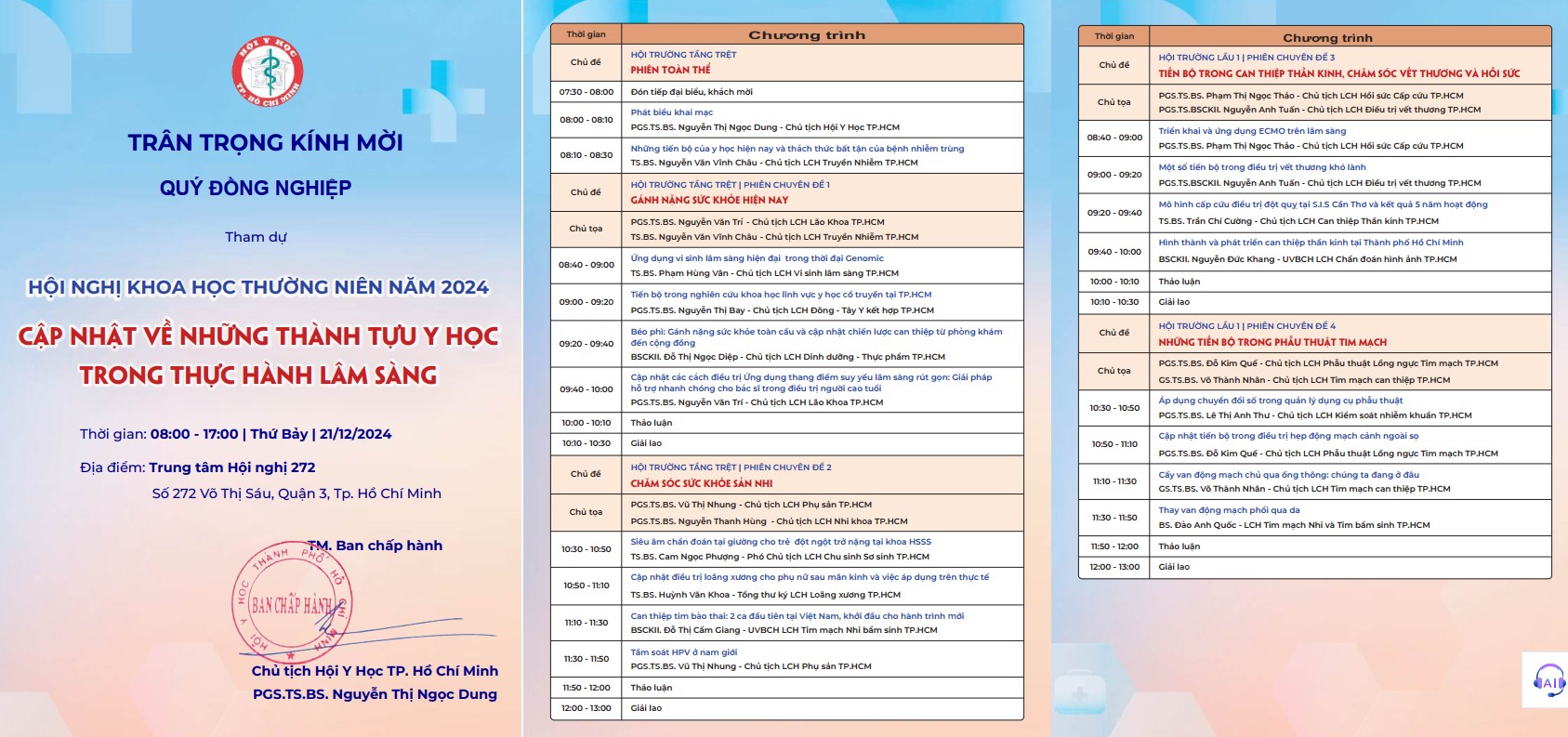
Task: Click 'Đón tiếp đại biểu, khách mời' row
Action: (x=692, y=92)
